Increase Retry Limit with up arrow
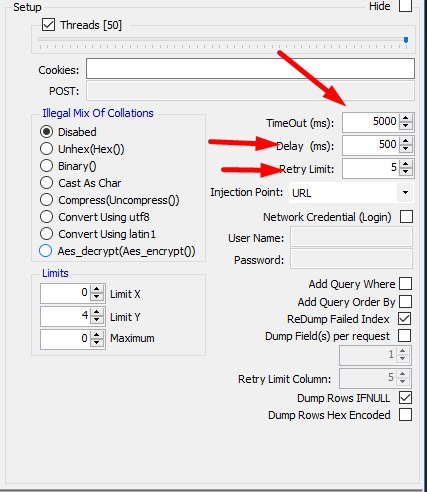 [405, 164]
